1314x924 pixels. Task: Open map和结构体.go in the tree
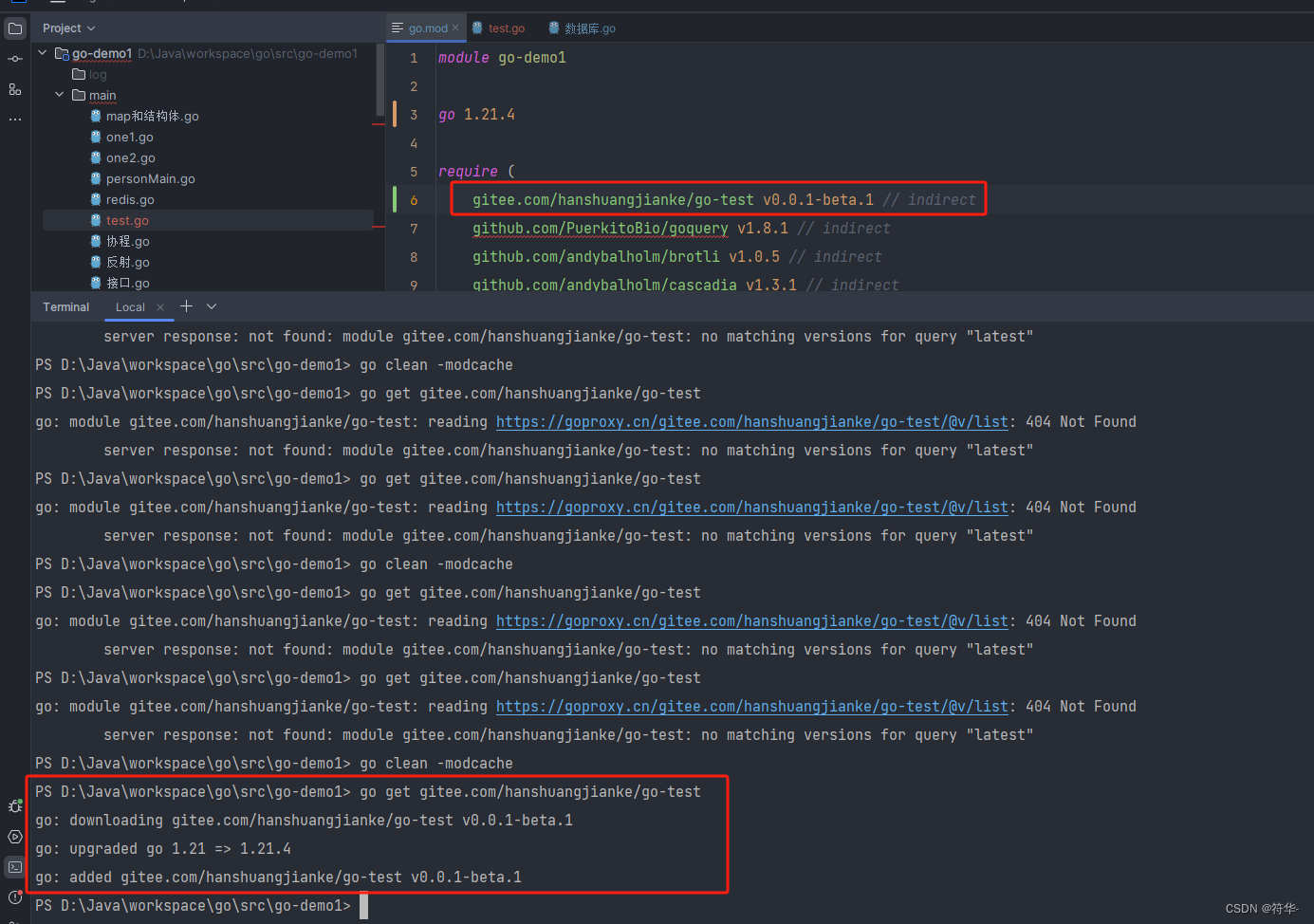pyautogui.click(x=152, y=116)
